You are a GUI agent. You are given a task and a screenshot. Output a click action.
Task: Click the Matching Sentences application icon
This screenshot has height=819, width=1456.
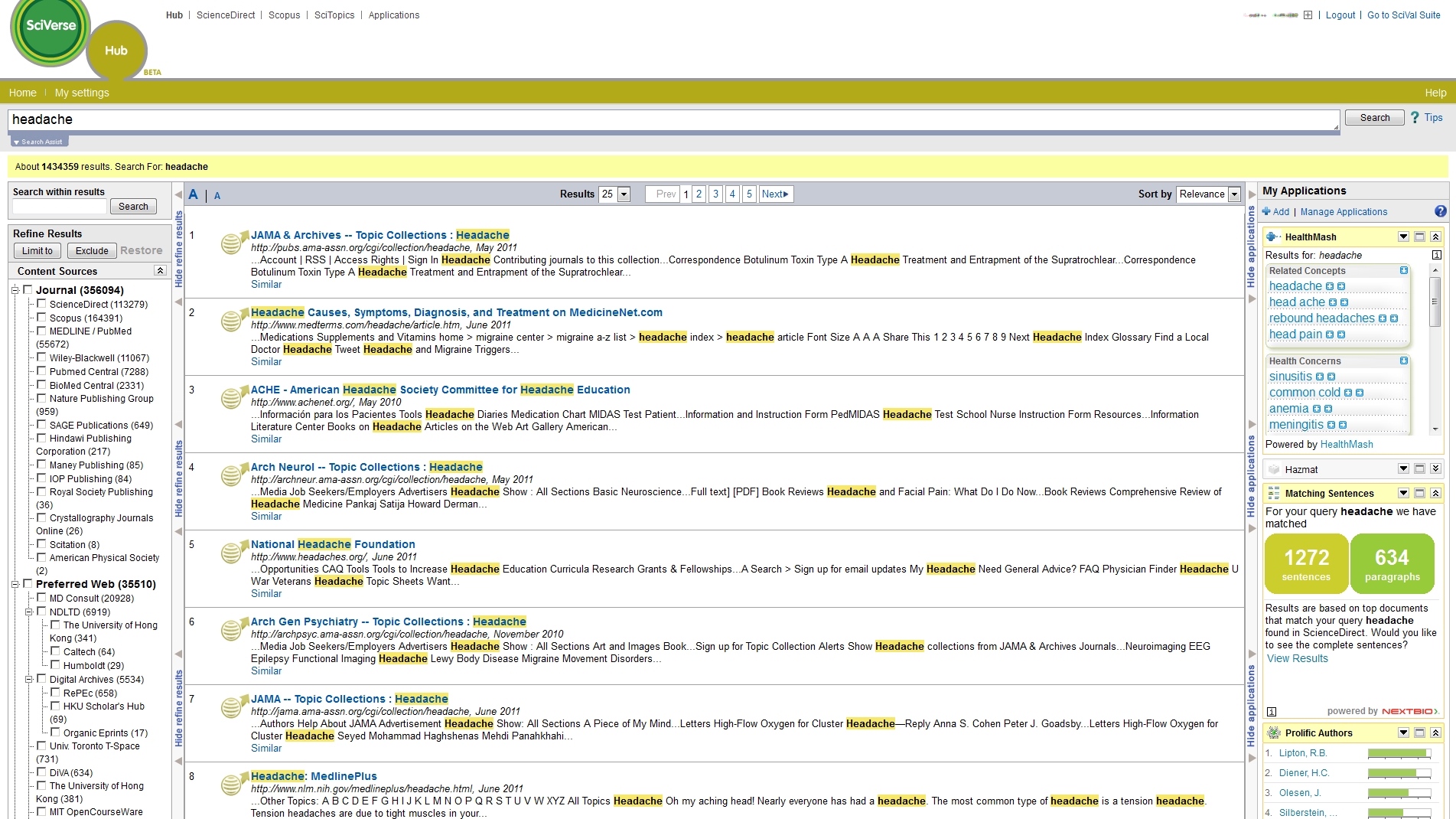coord(1274,493)
